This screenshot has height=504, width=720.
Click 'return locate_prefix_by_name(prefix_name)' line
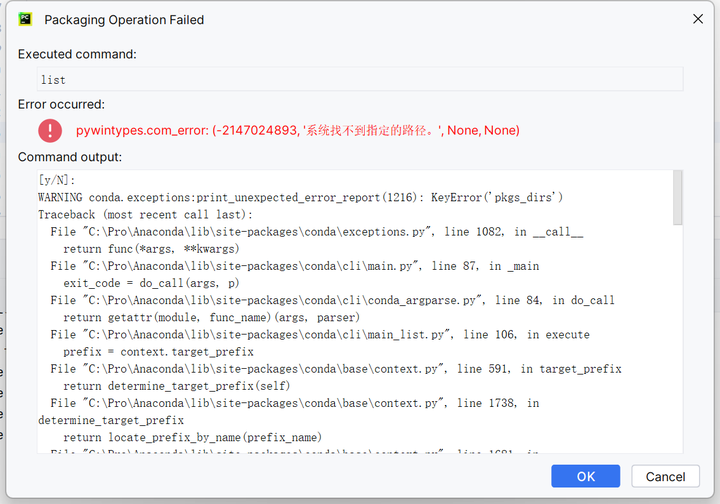click(x=192, y=437)
